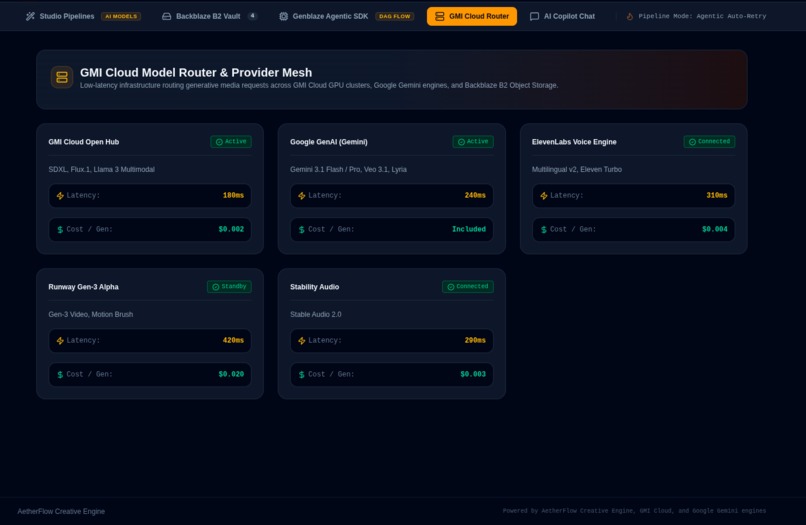This screenshot has width=806, height=525.
Task: Click the 310ms latency value
Action: click(x=717, y=195)
